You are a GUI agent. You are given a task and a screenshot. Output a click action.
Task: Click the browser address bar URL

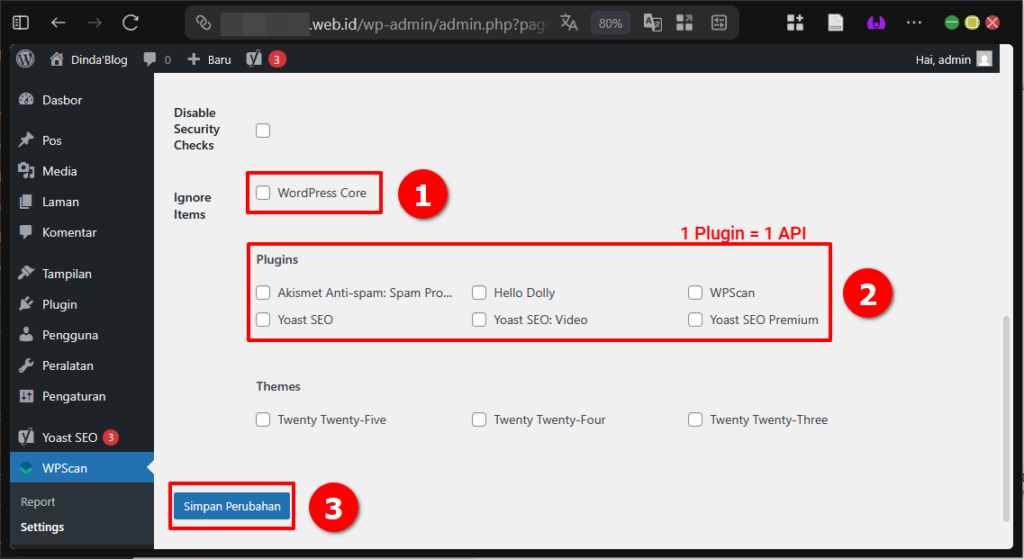click(x=428, y=24)
